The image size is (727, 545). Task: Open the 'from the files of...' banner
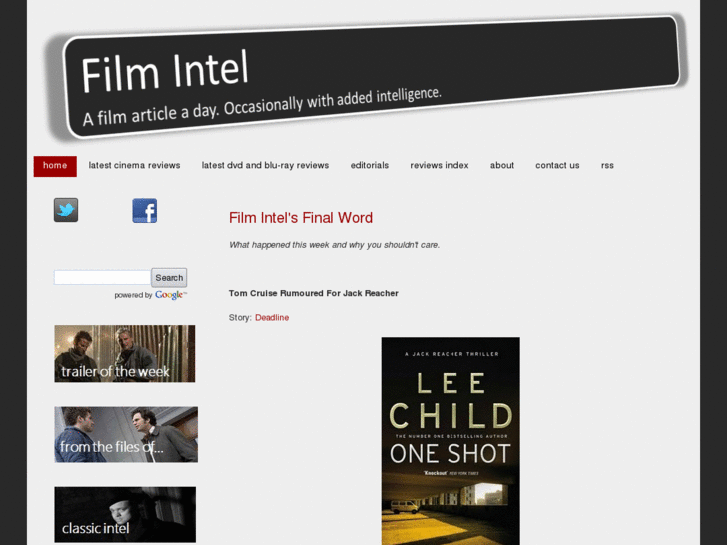pos(126,435)
